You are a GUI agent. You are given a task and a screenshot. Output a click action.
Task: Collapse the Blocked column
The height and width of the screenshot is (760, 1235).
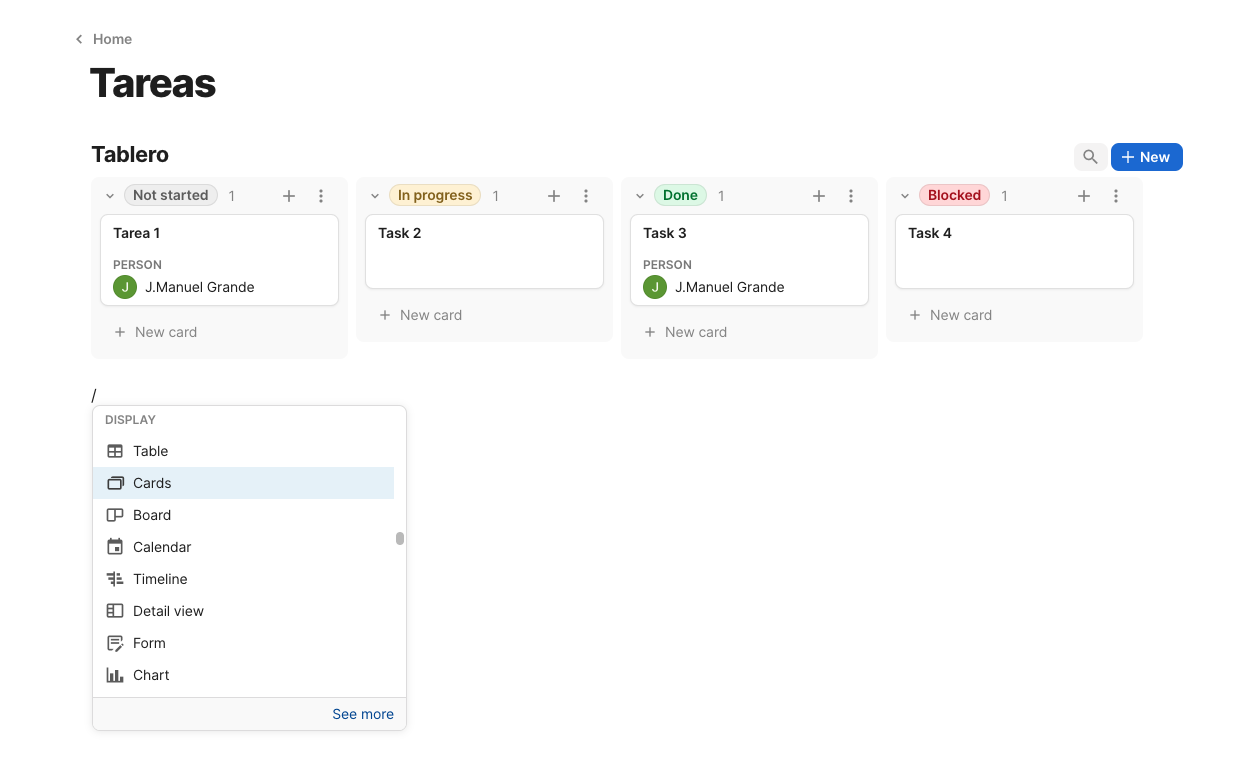click(905, 196)
